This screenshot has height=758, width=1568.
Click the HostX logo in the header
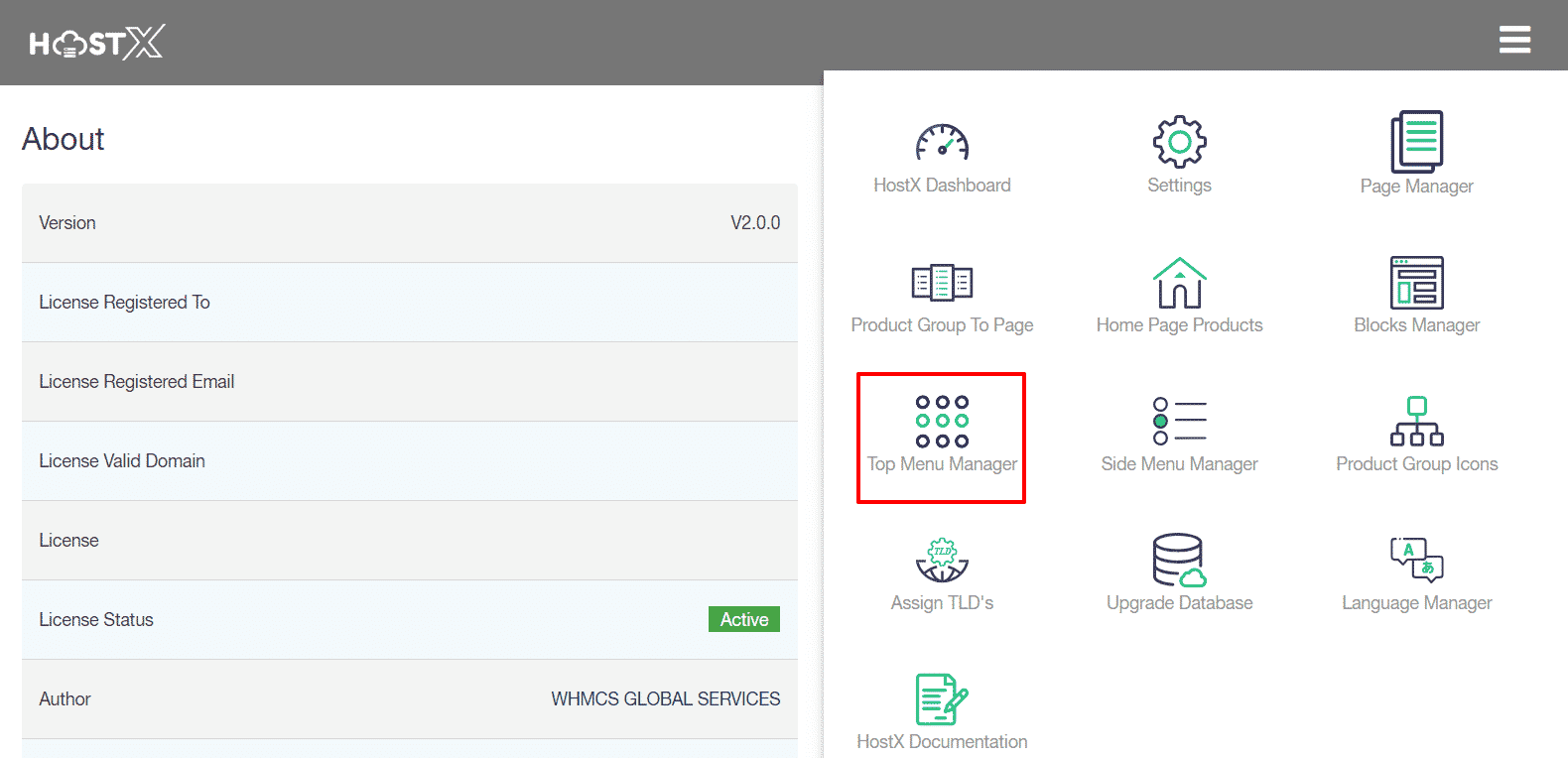(x=96, y=43)
